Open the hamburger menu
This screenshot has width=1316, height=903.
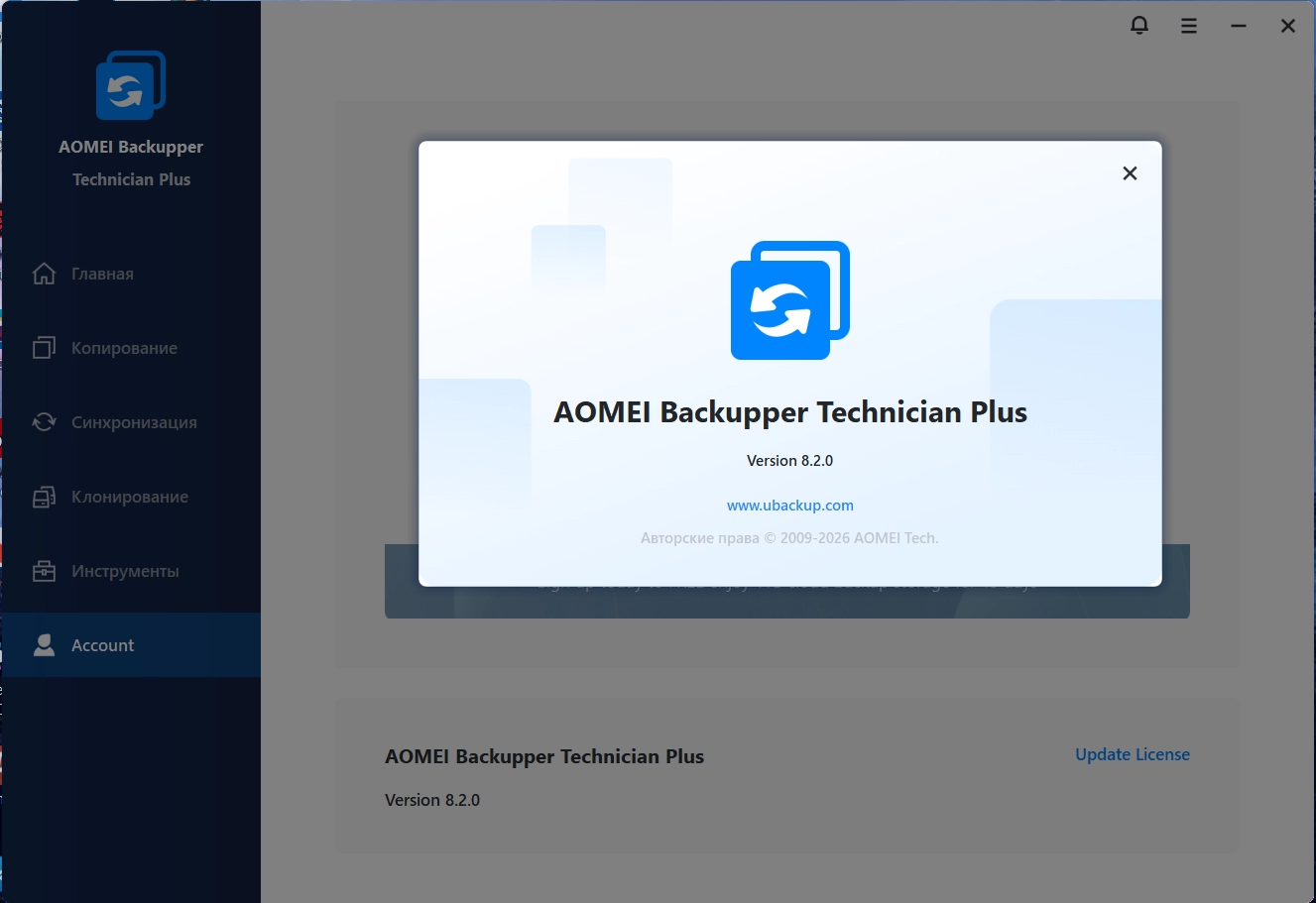coord(1189,27)
